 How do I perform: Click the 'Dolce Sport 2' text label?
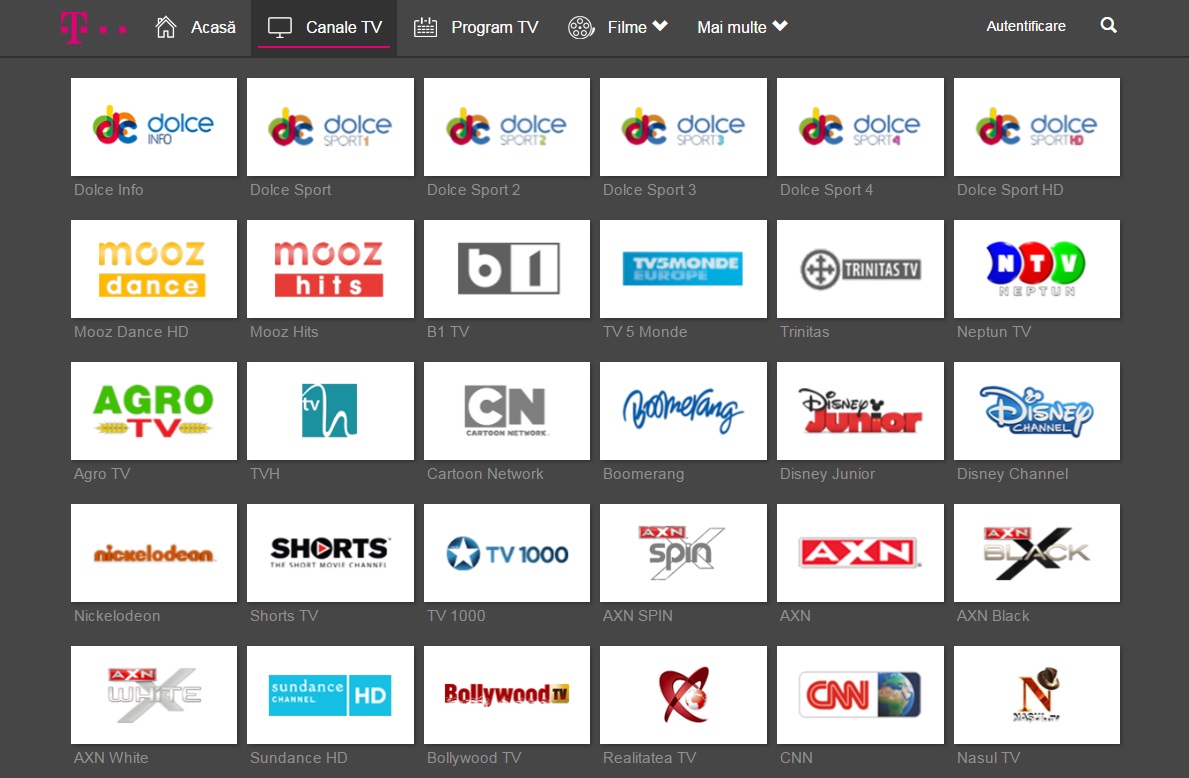[x=473, y=190]
